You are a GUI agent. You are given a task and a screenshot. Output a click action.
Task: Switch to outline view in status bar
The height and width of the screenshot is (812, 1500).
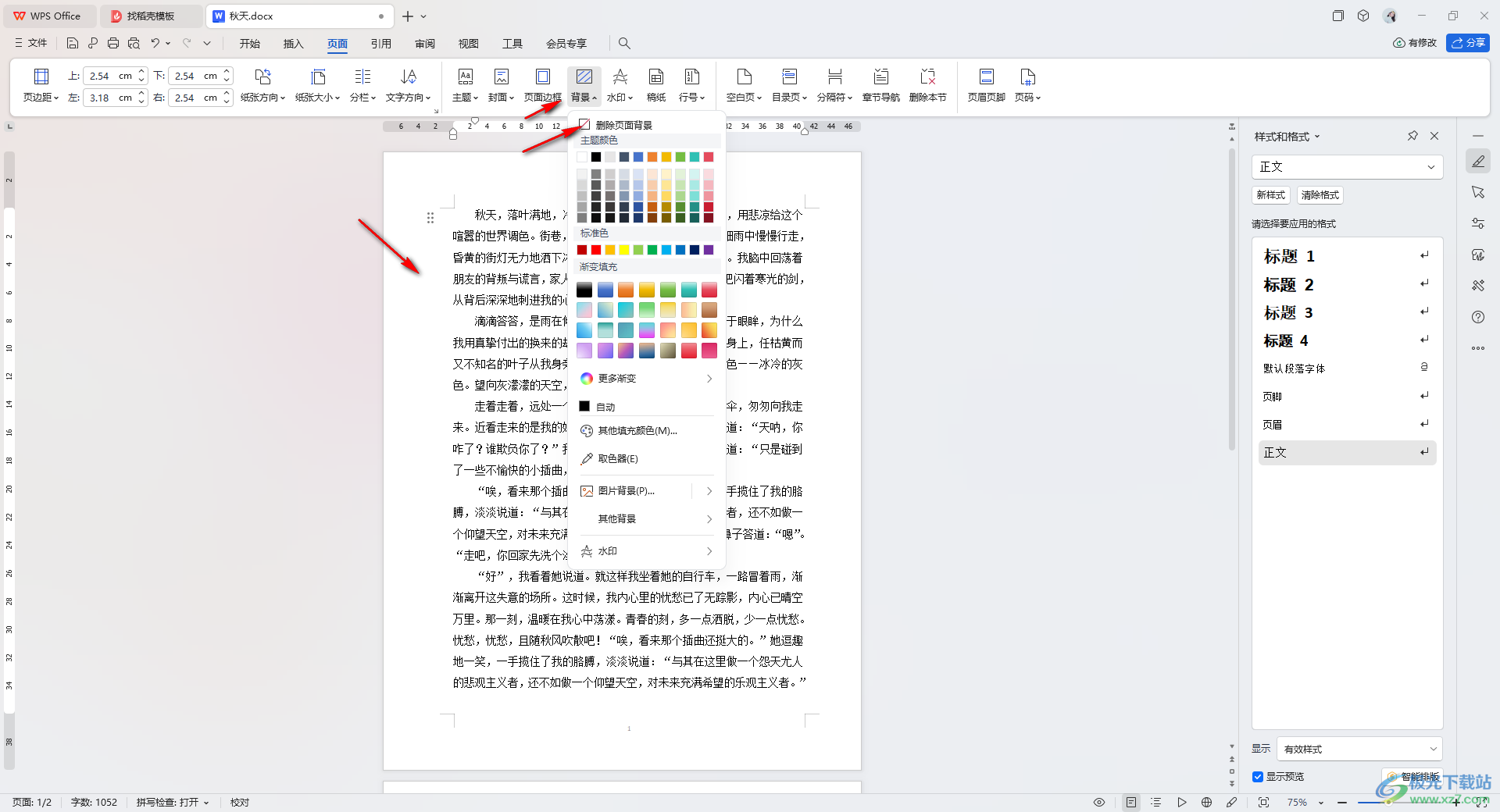(1156, 803)
